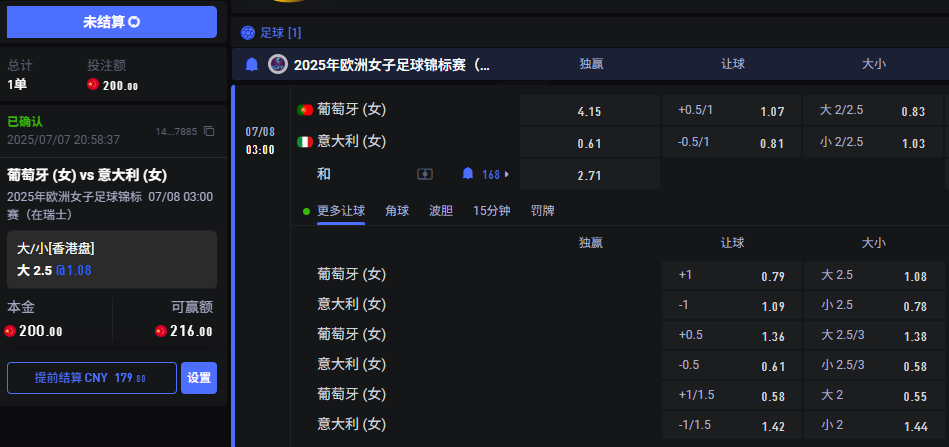
Task: Expand all 168 markets arrow
Action: click(506, 174)
